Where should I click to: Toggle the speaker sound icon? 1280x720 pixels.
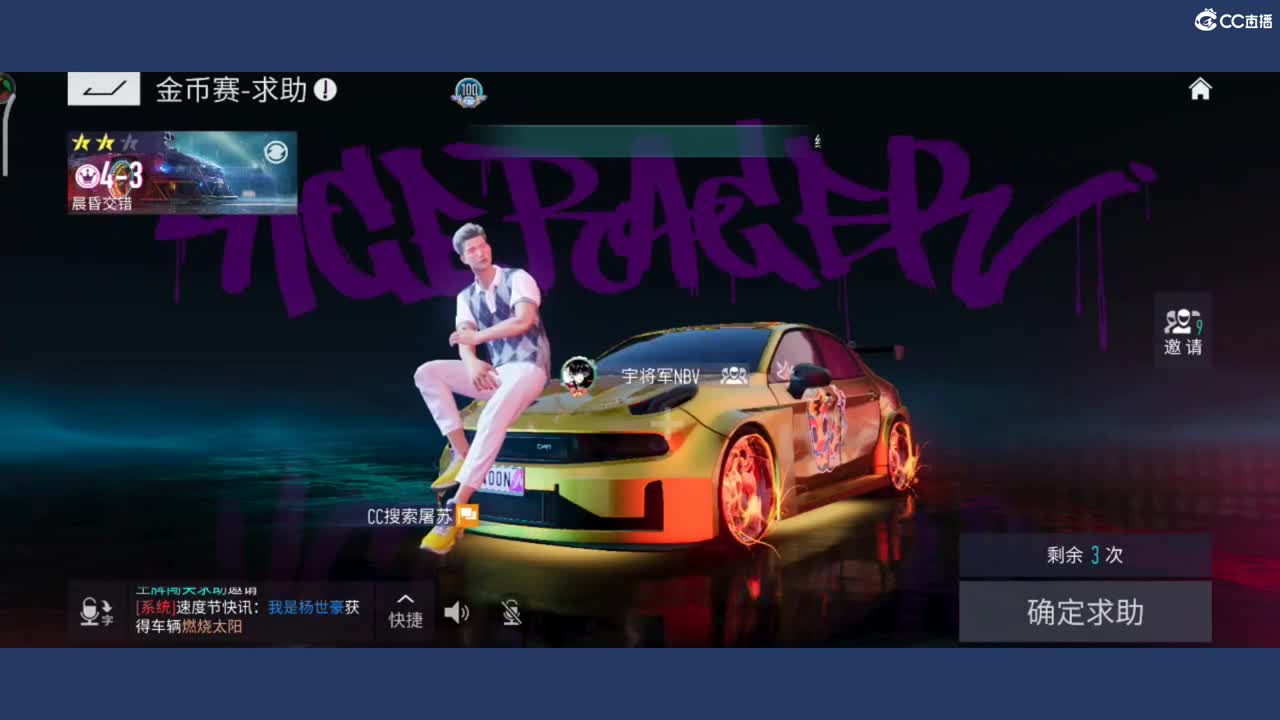(457, 612)
